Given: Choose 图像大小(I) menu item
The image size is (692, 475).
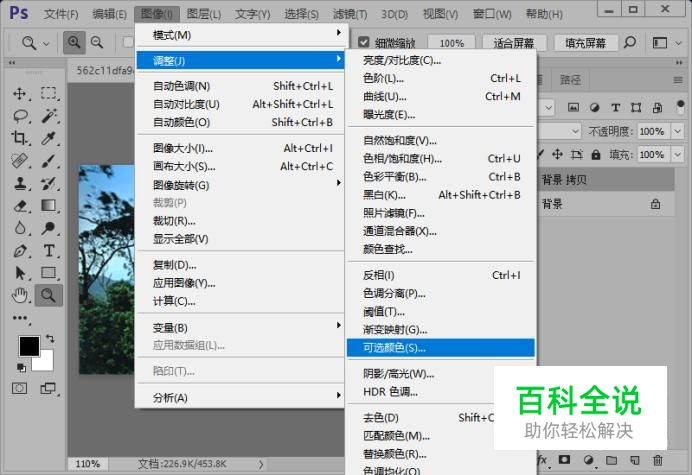Looking at the screenshot, I should point(240,148).
